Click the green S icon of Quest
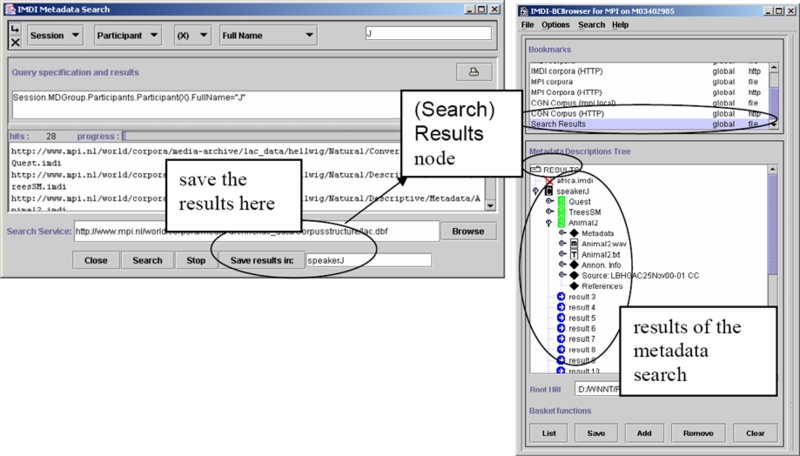Screen dimensions: 800x456 click(x=561, y=201)
